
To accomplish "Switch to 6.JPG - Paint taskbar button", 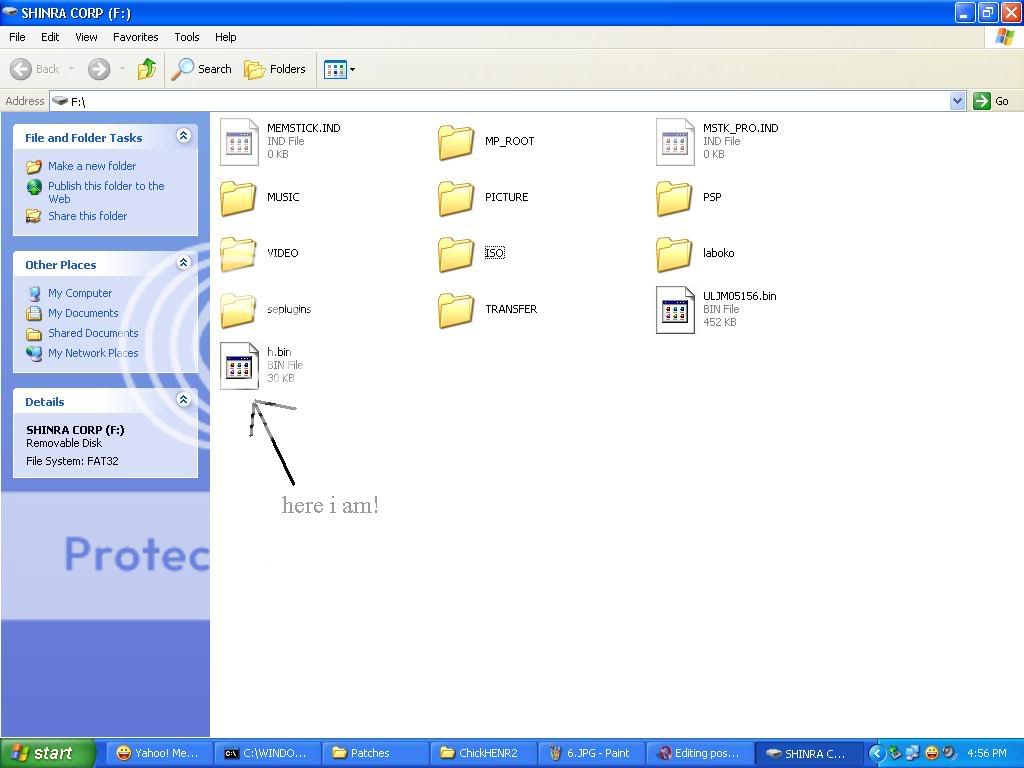I will pyautogui.click(x=592, y=754).
